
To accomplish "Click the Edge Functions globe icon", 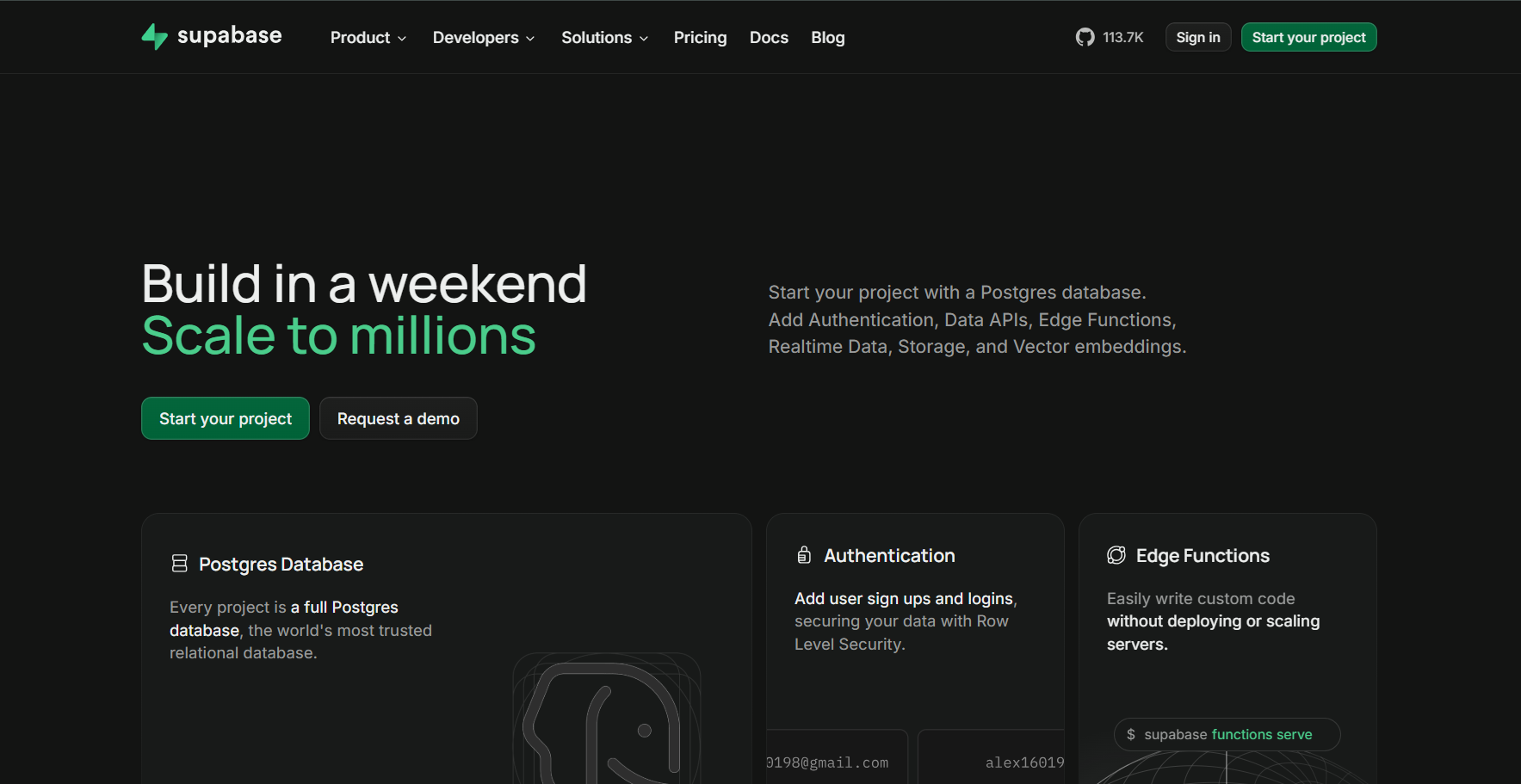I will coord(1116,555).
